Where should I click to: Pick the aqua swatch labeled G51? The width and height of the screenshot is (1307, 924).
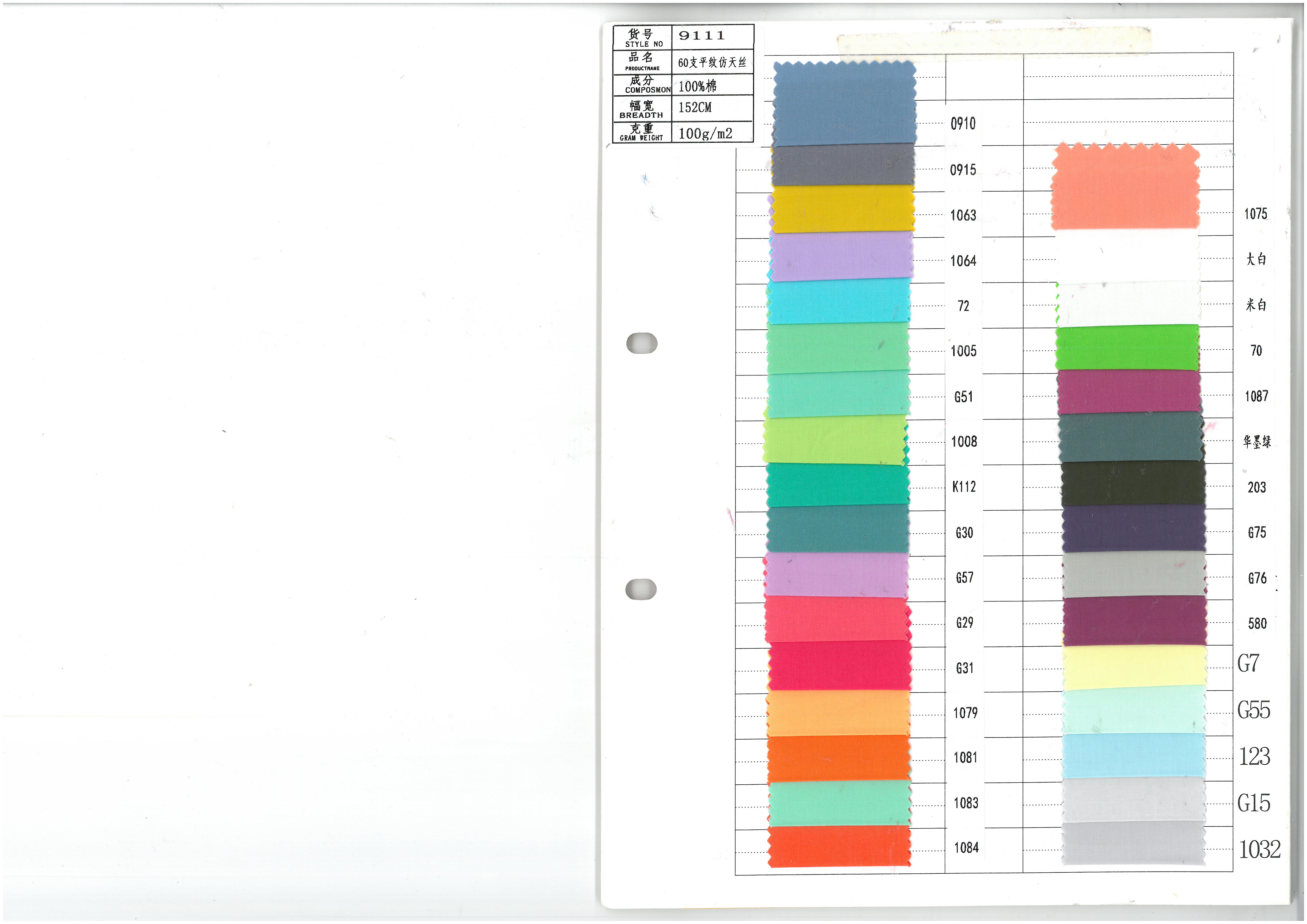click(838, 394)
